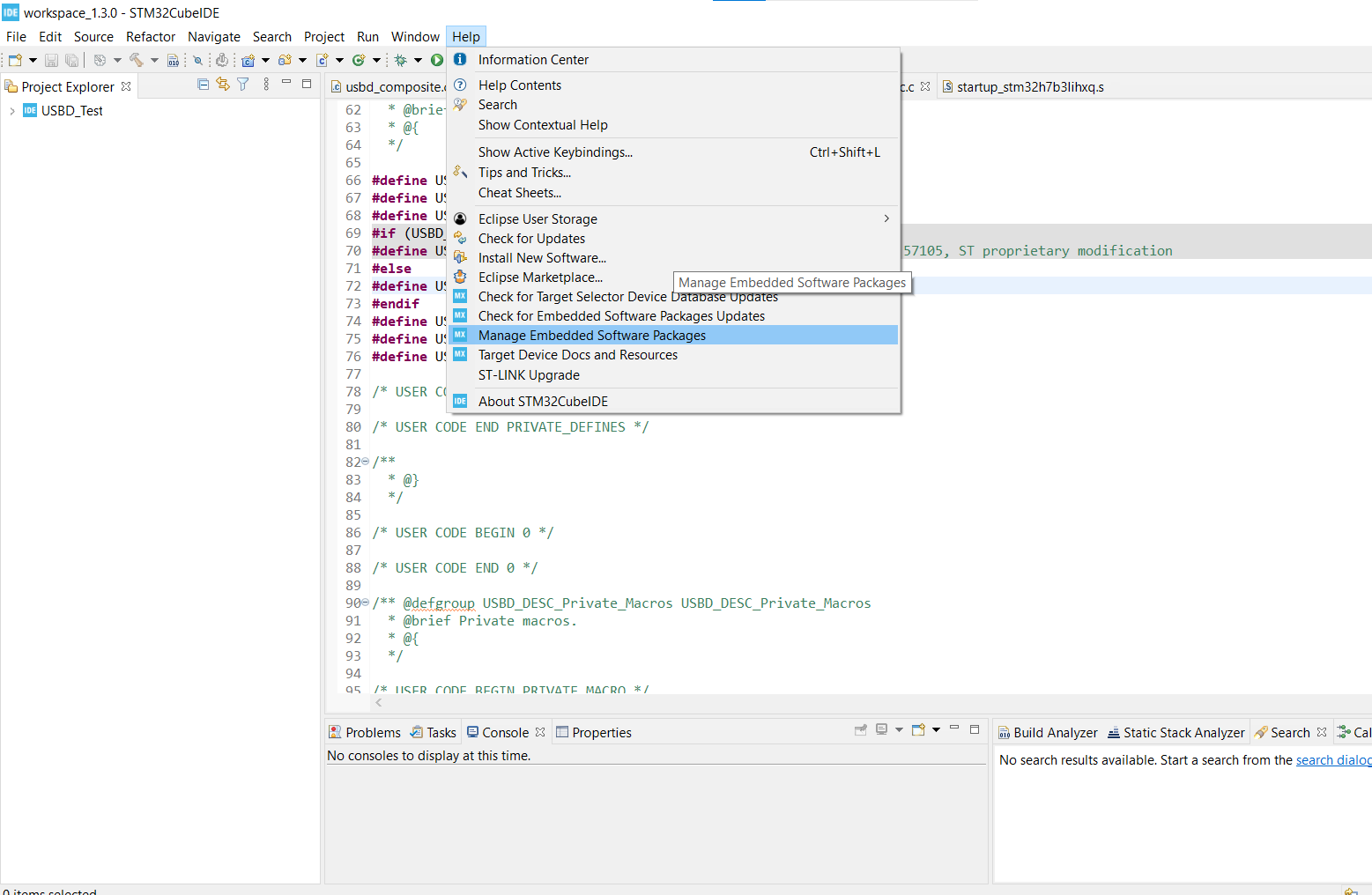
Task: Switch to the Properties tab
Action: pyautogui.click(x=593, y=733)
